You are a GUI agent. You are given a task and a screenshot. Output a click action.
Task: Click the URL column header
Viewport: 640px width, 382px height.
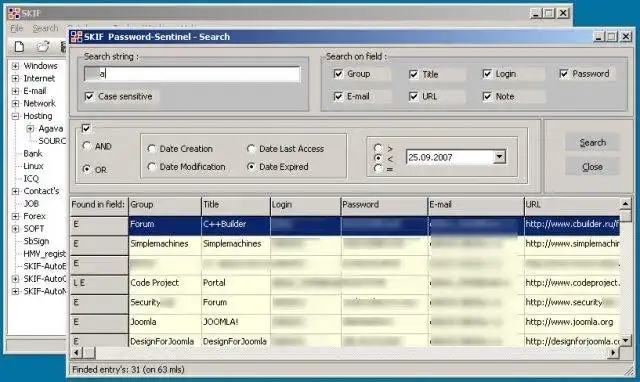click(572, 205)
